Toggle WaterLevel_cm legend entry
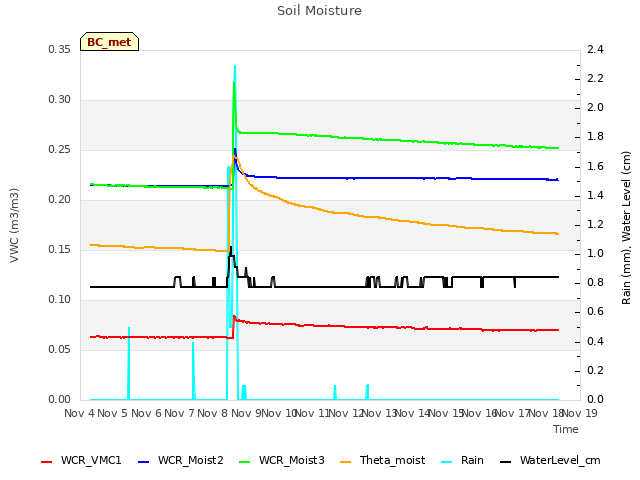Viewport: 640px width, 480px height. pyautogui.click(x=550, y=460)
